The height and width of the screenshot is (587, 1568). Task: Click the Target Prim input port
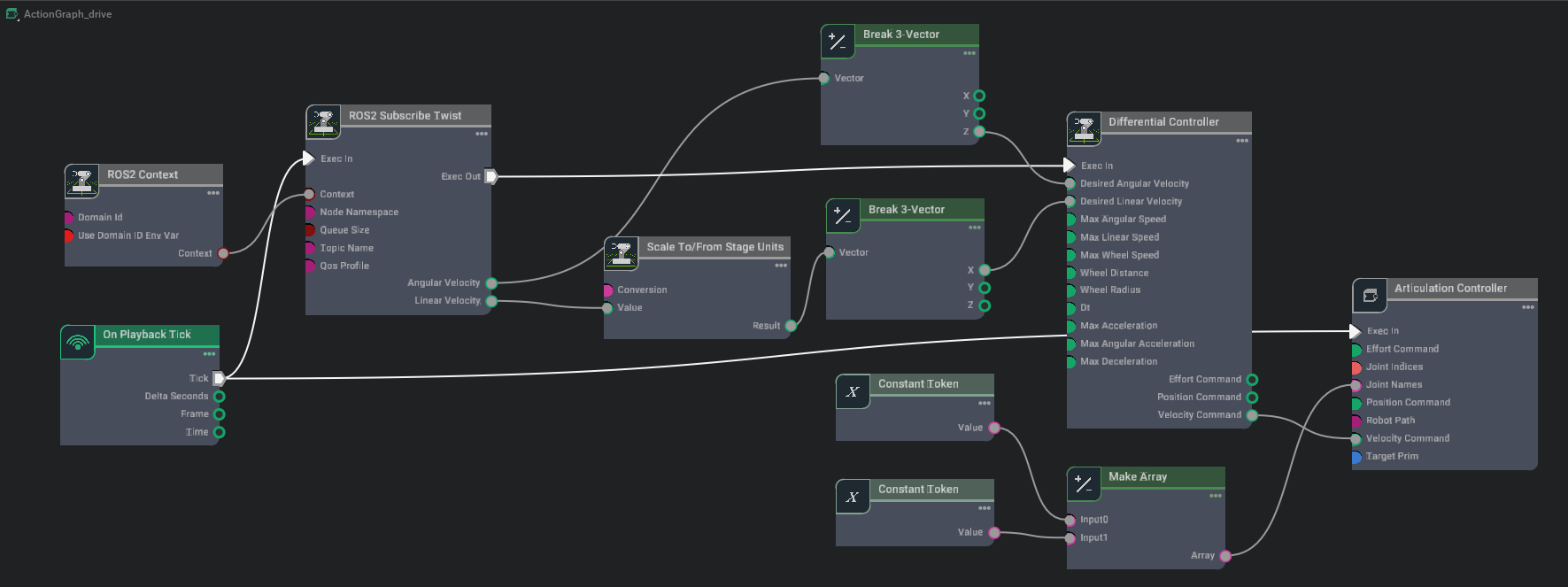[x=1356, y=457]
